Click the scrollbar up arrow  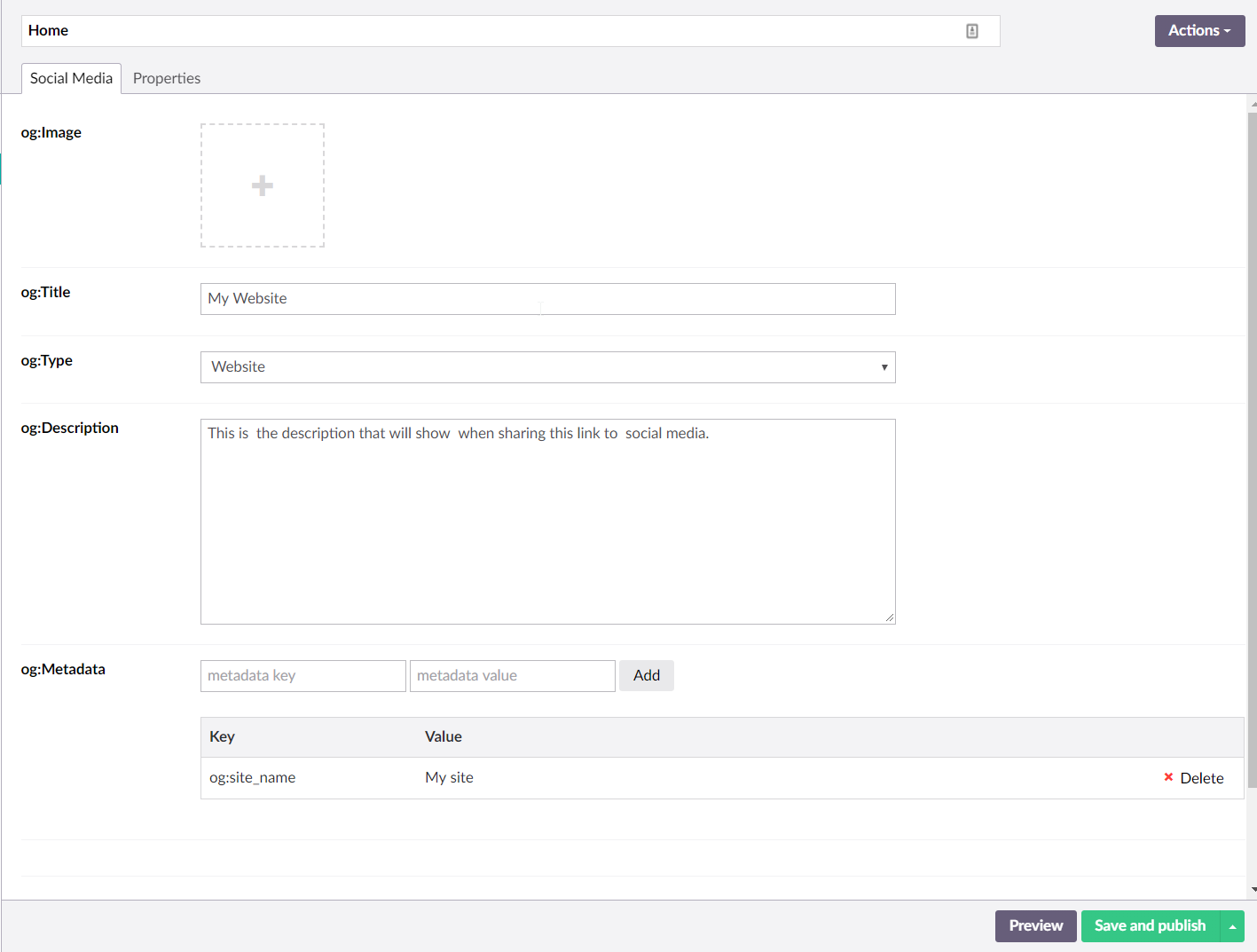click(x=1253, y=104)
